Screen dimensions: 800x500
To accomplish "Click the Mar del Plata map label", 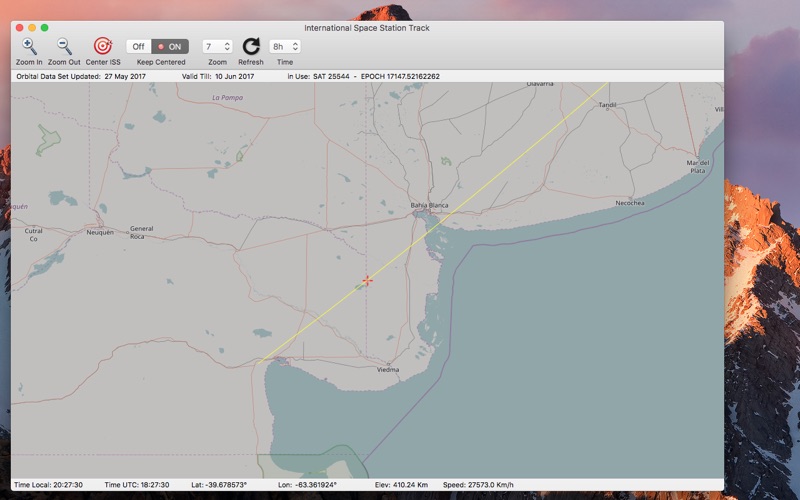I will [x=698, y=166].
